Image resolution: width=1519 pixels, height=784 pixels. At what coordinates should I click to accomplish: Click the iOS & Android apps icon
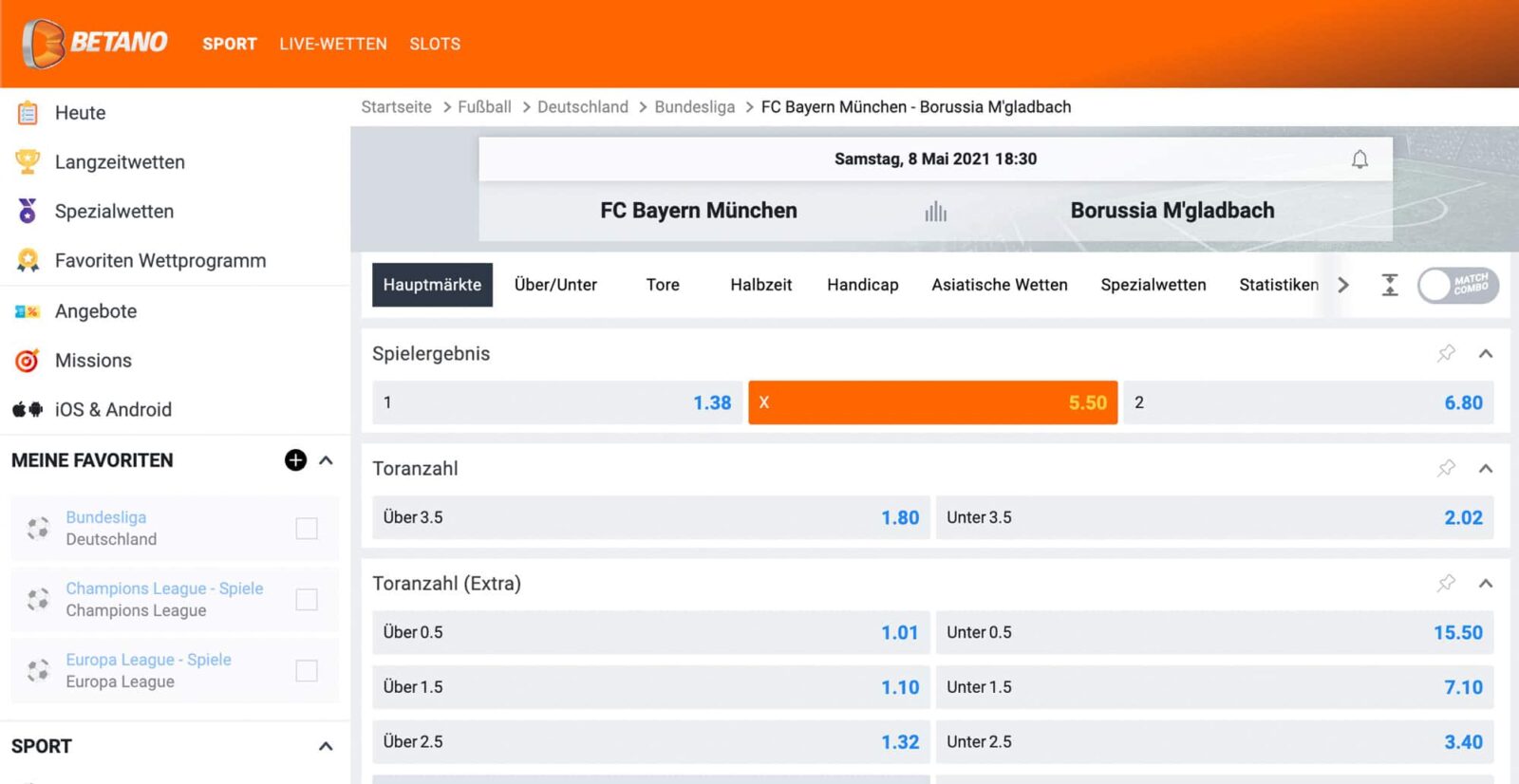tap(28, 409)
